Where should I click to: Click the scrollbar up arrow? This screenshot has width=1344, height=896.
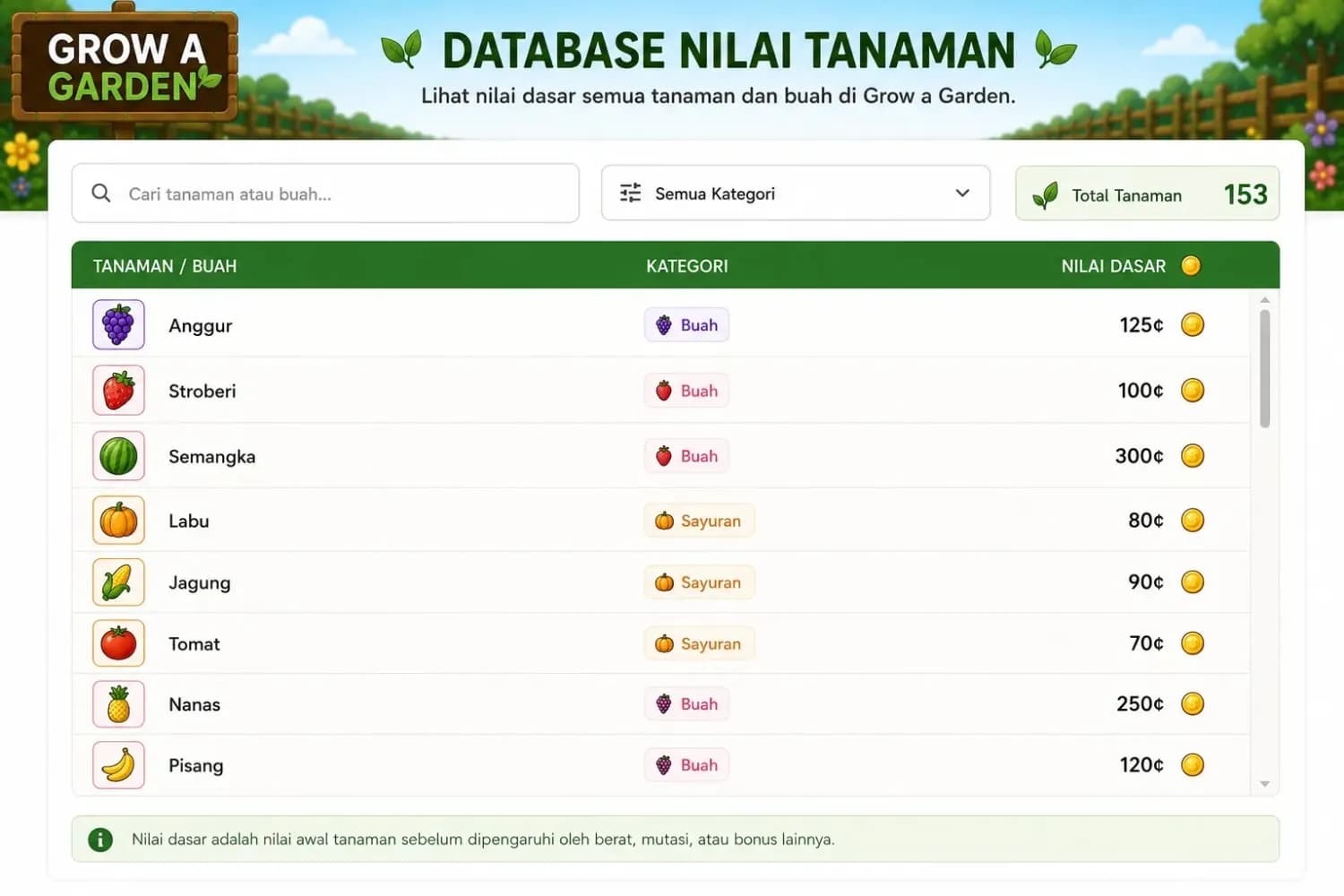click(1264, 300)
